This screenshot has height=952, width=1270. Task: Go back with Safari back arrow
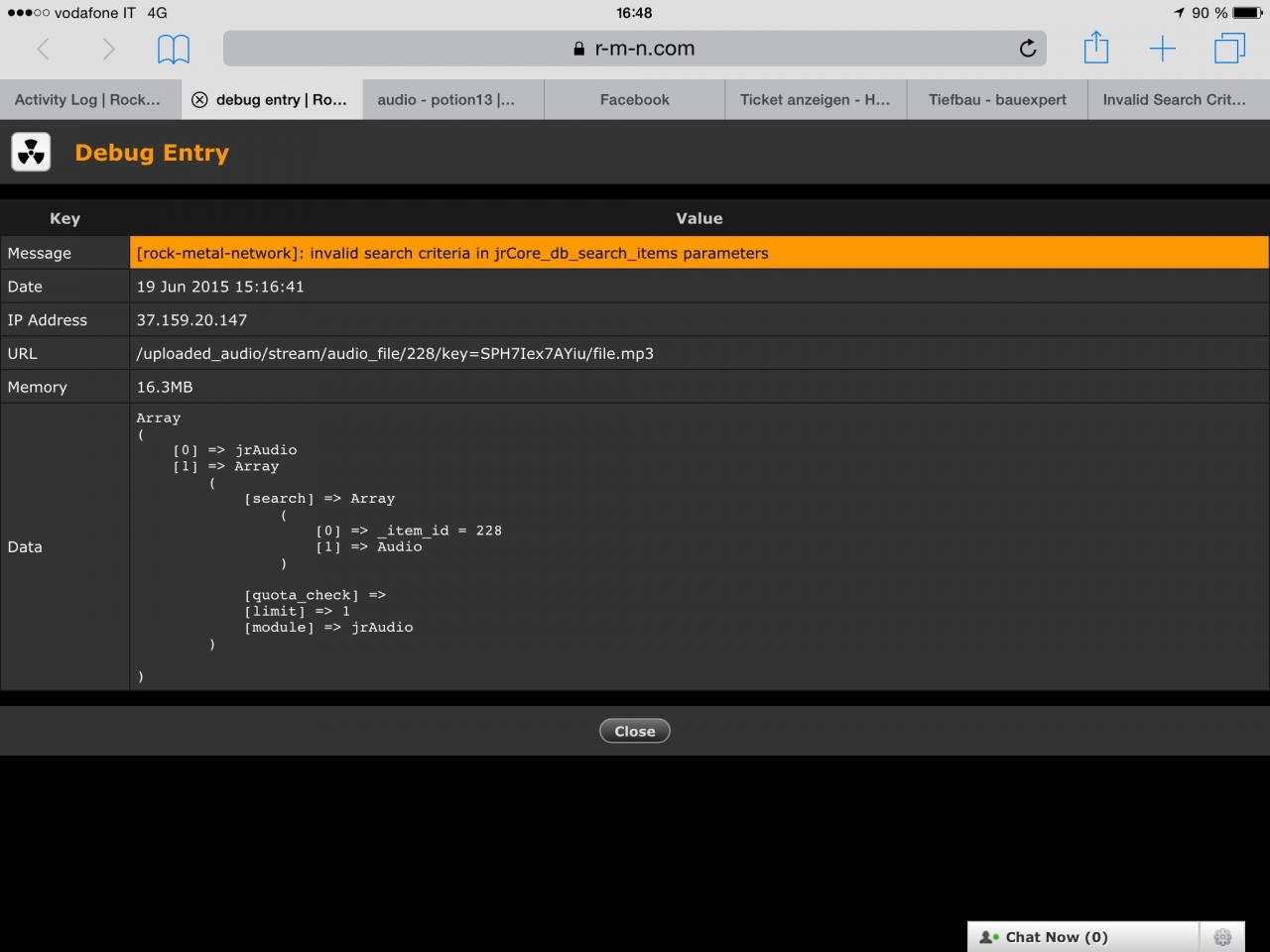(43, 49)
